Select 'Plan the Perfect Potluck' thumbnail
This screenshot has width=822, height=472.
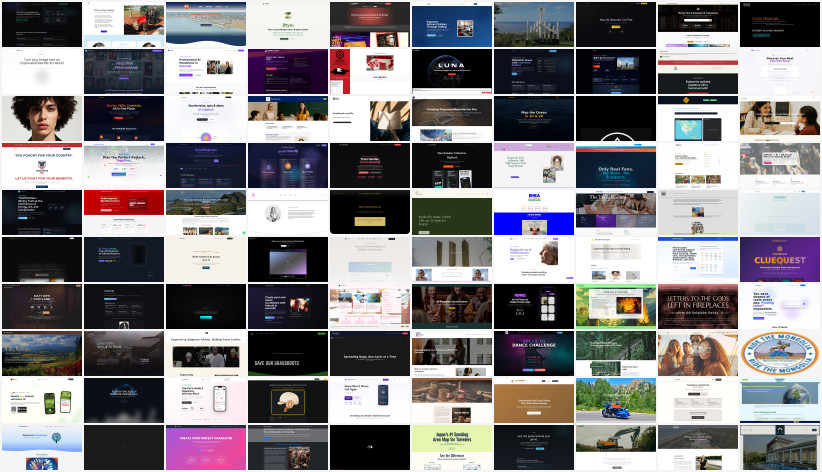[x=124, y=166]
